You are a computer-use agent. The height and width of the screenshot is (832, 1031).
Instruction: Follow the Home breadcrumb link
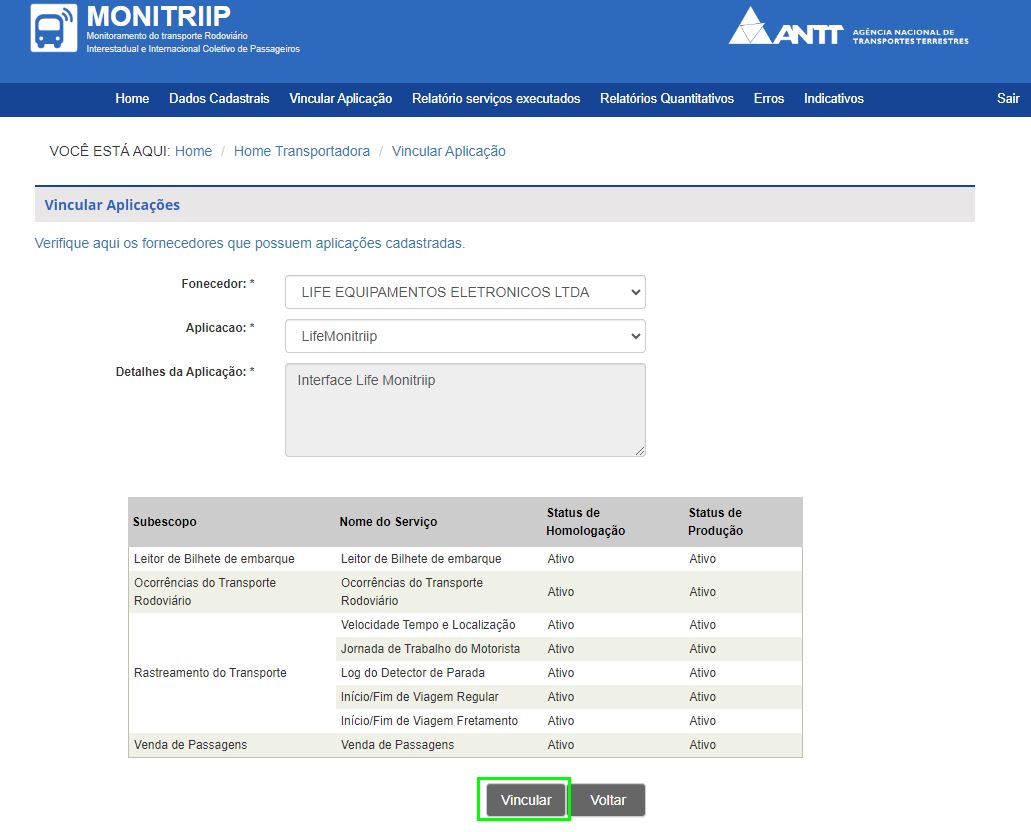pyautogui.click(x=193, y=151)
